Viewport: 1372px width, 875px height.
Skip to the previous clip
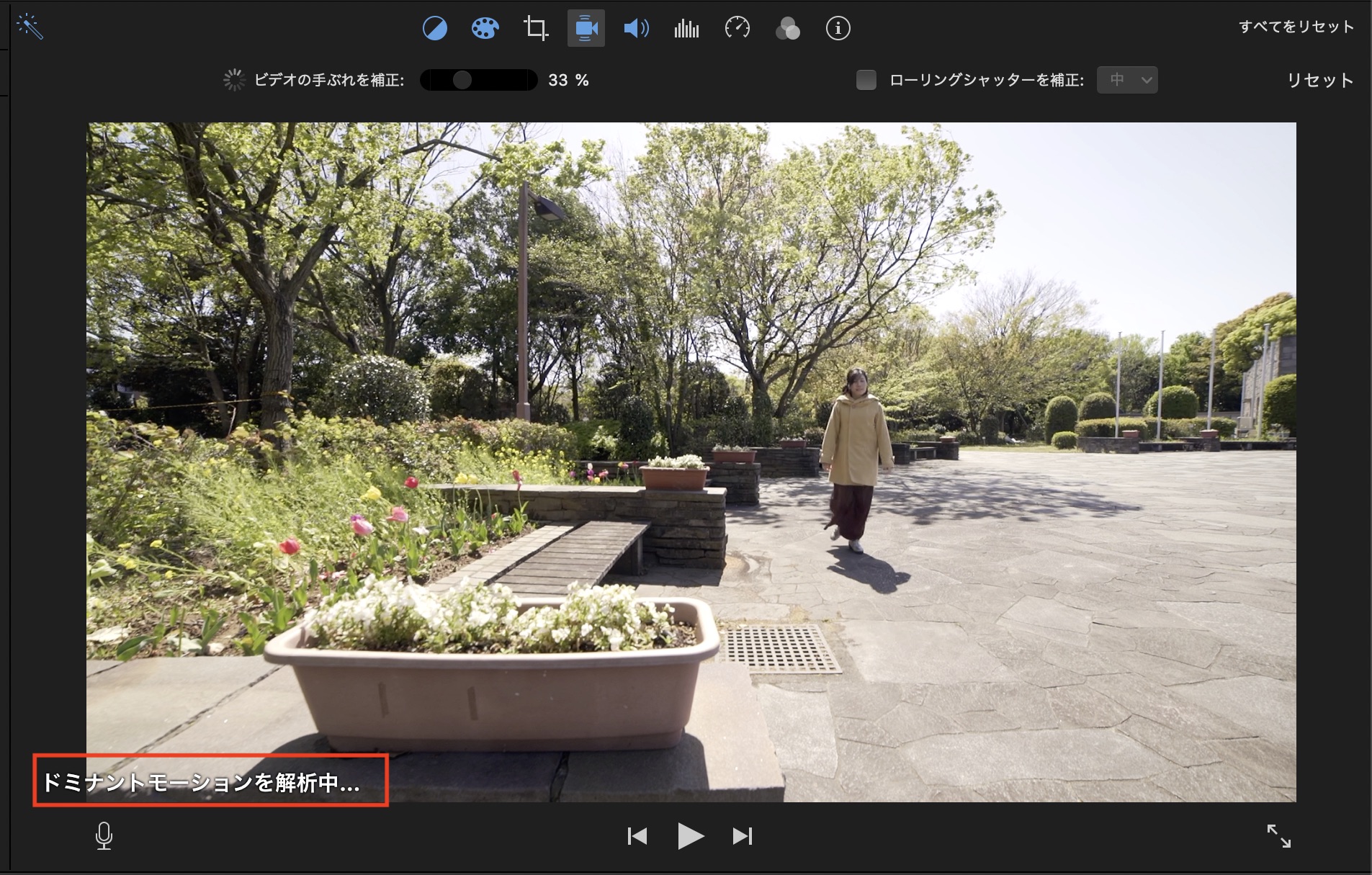coord(637,836)
